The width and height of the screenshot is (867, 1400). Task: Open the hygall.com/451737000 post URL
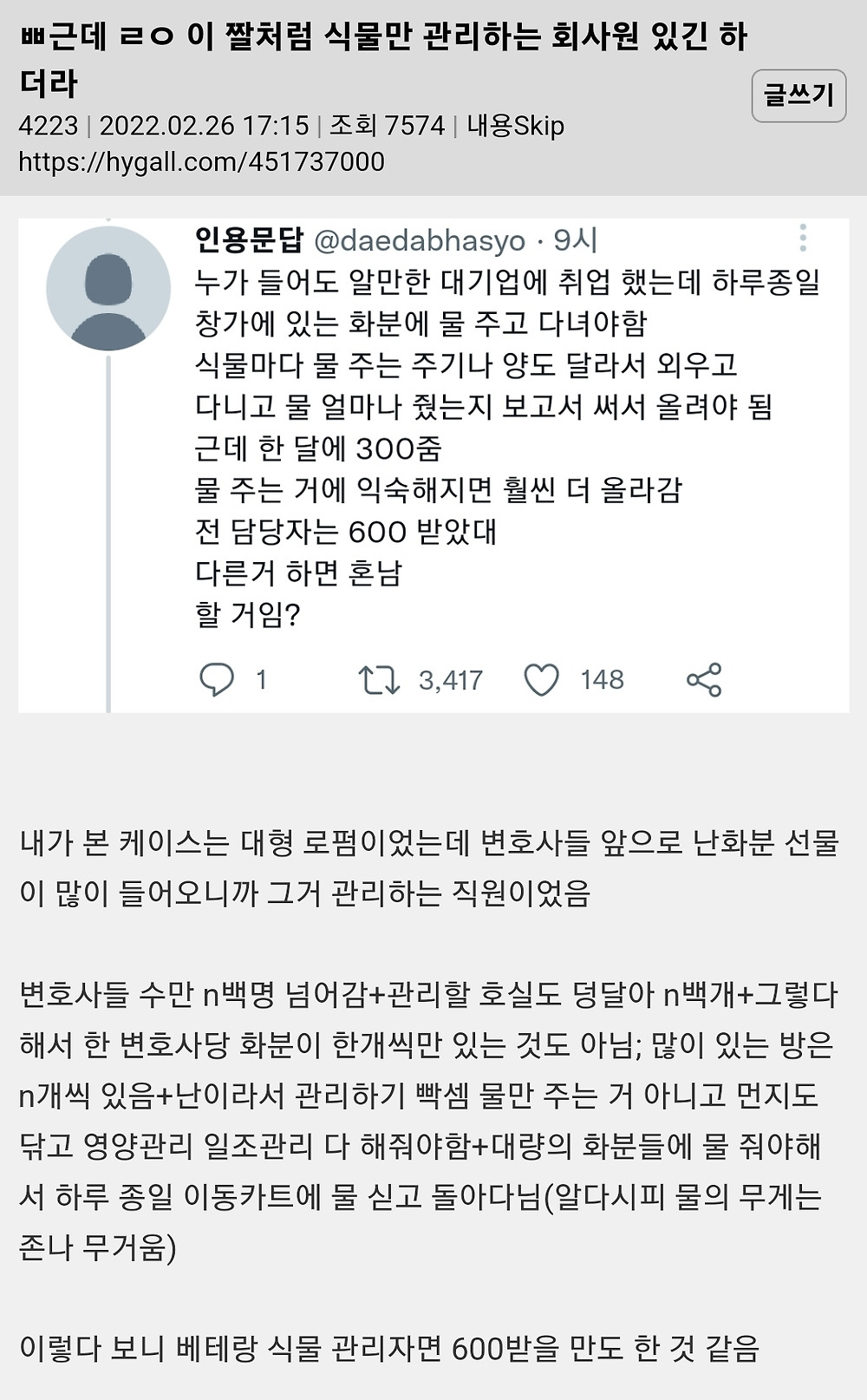tap(202, 162)
